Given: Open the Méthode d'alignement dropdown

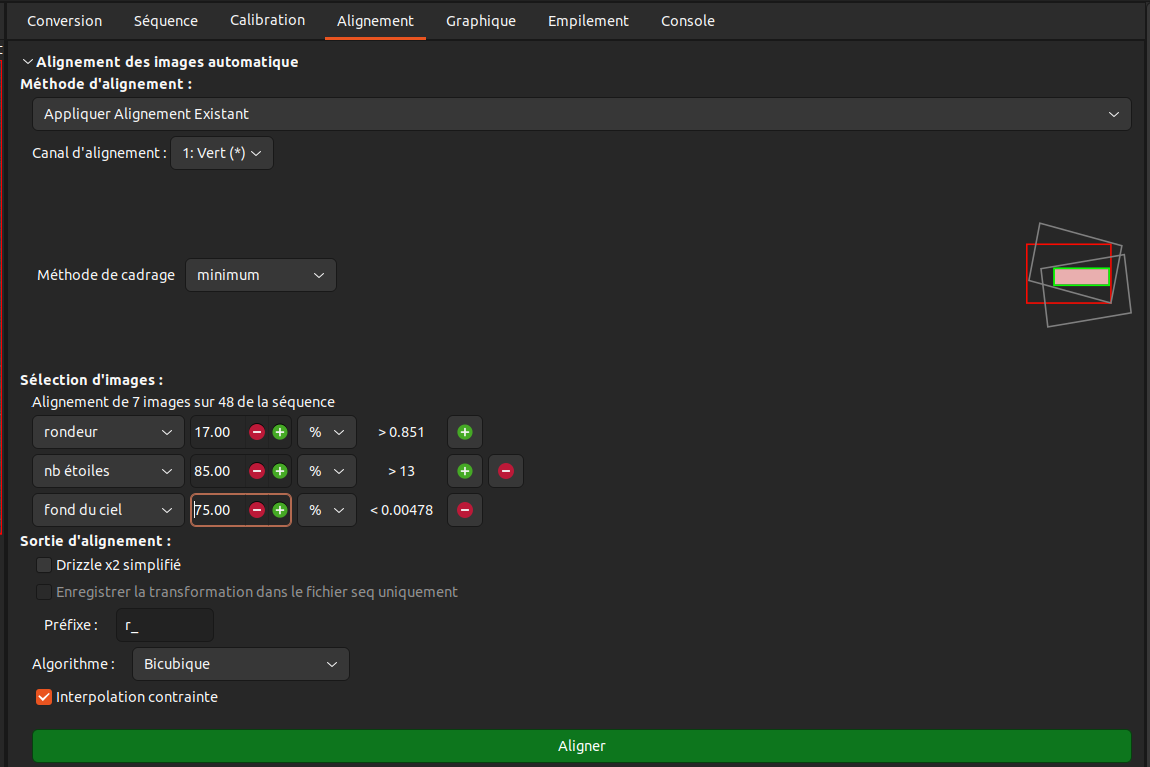Looking at the screenshot, I should [x=582, y=114].
